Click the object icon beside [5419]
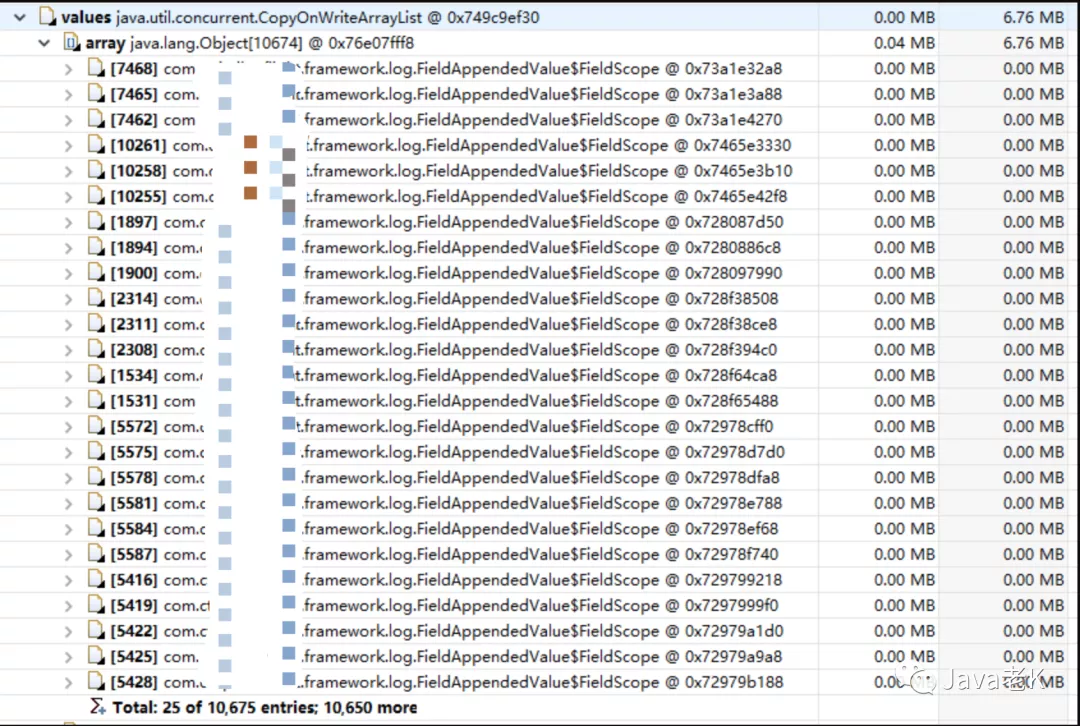1080x726 pixels. (96, 605)
